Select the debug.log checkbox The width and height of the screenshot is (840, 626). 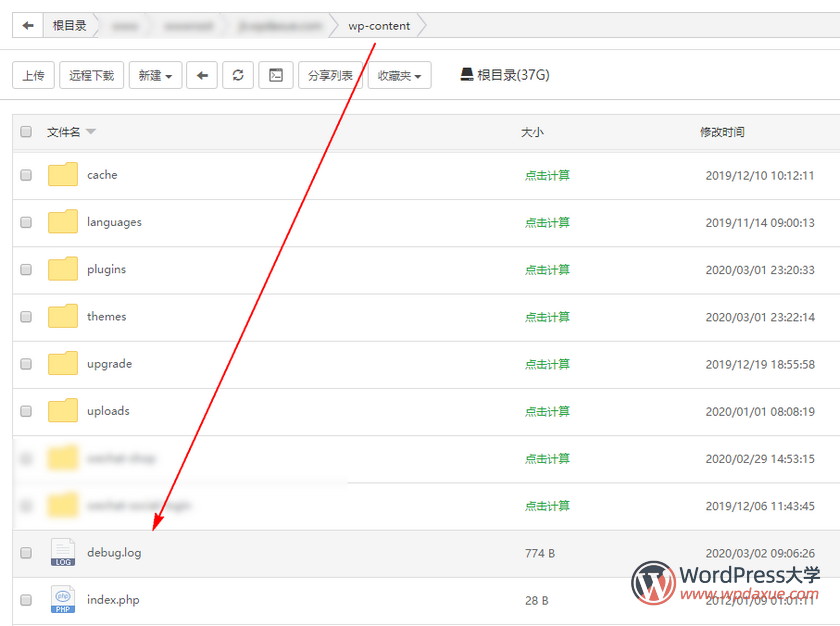click(x=26, y=552)
